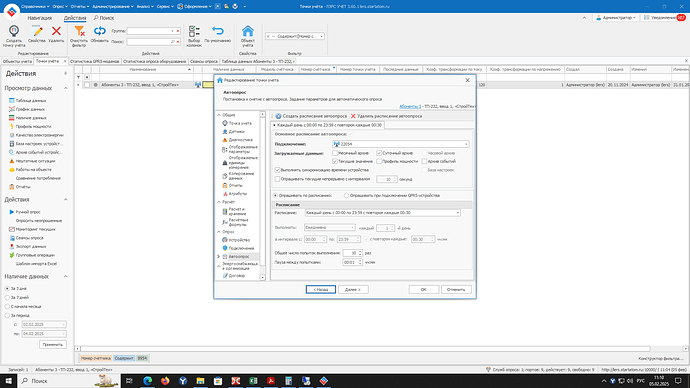Image resolution: width=690 pixels, height=388 pixels.
Task: Open the Администрирование menu
Action: pos(113,7)
